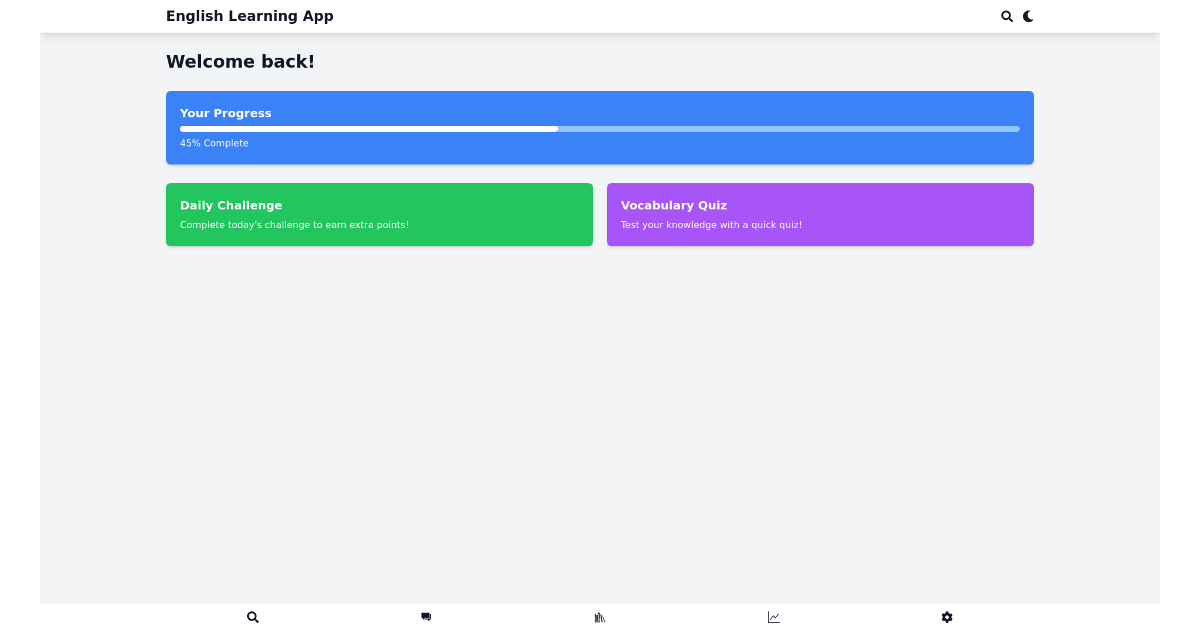Open the Daily Challenge card

(379, 214)
